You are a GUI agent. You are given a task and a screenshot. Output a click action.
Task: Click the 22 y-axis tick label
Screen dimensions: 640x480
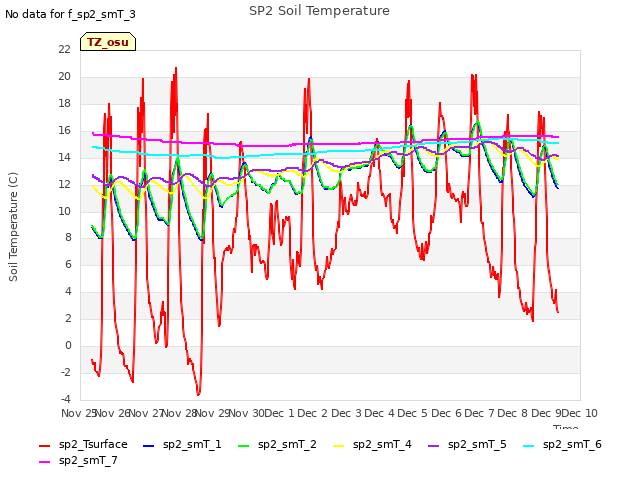[x=64, y=49]
